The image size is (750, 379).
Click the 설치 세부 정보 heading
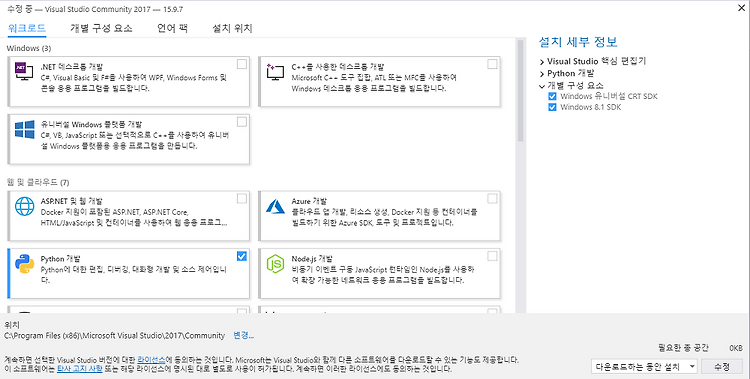[x=578, y=42]
